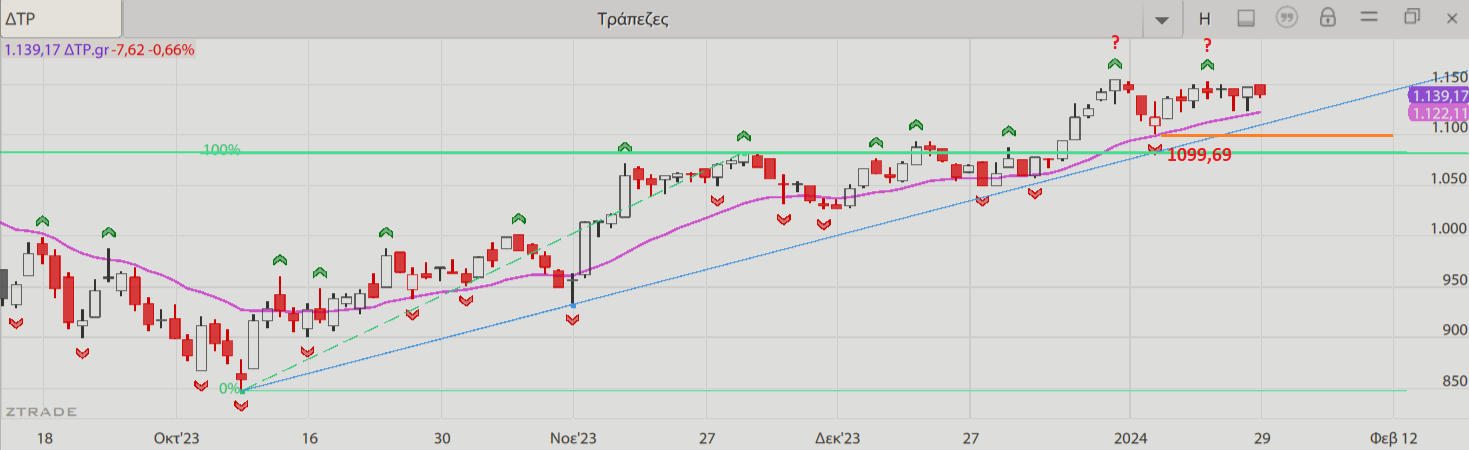1469x450 pixels.
Task: Select the purple 1.139,17 price label on the axis
Action: [x=1437, y=96]
